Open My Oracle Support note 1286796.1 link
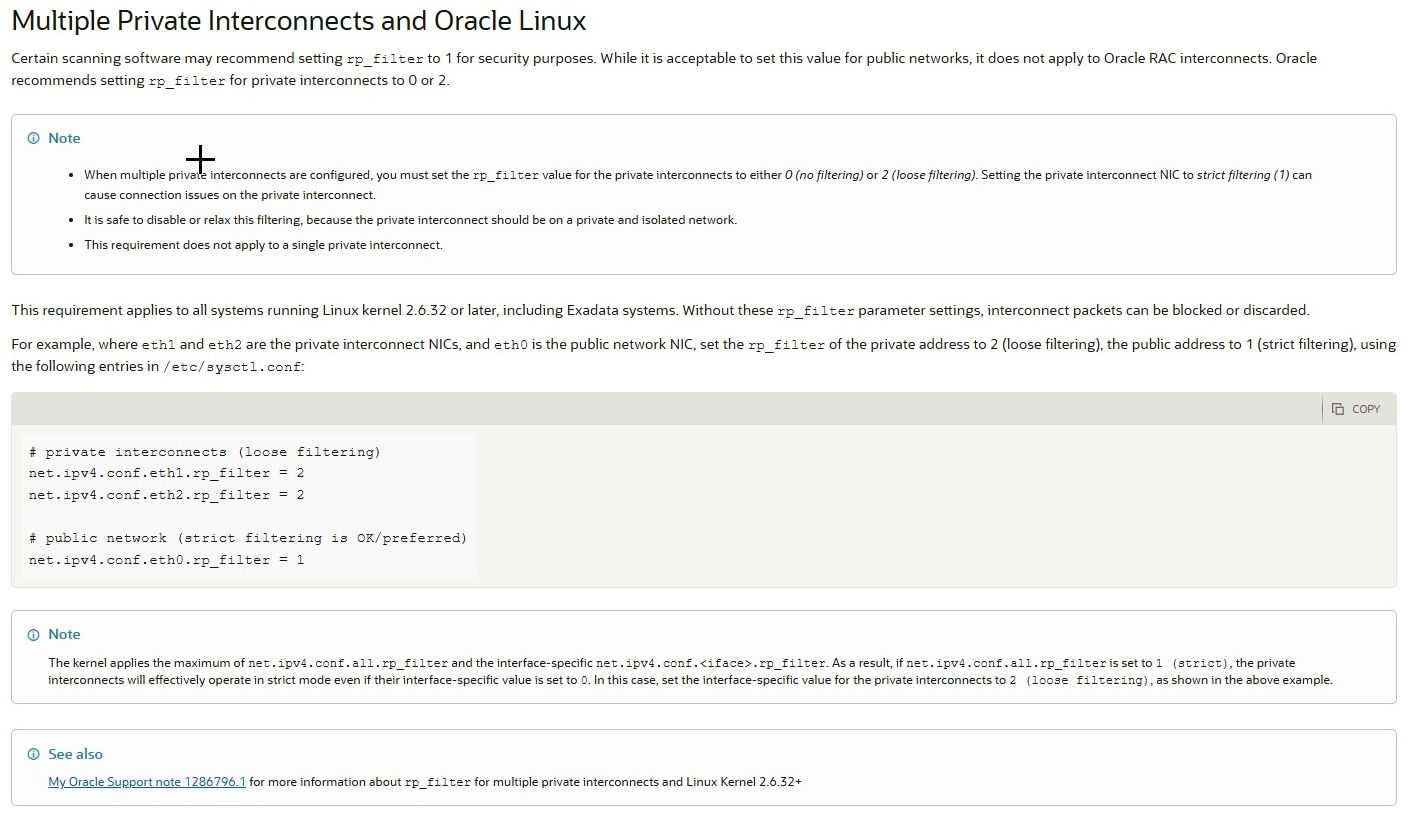 coord(147,782)
